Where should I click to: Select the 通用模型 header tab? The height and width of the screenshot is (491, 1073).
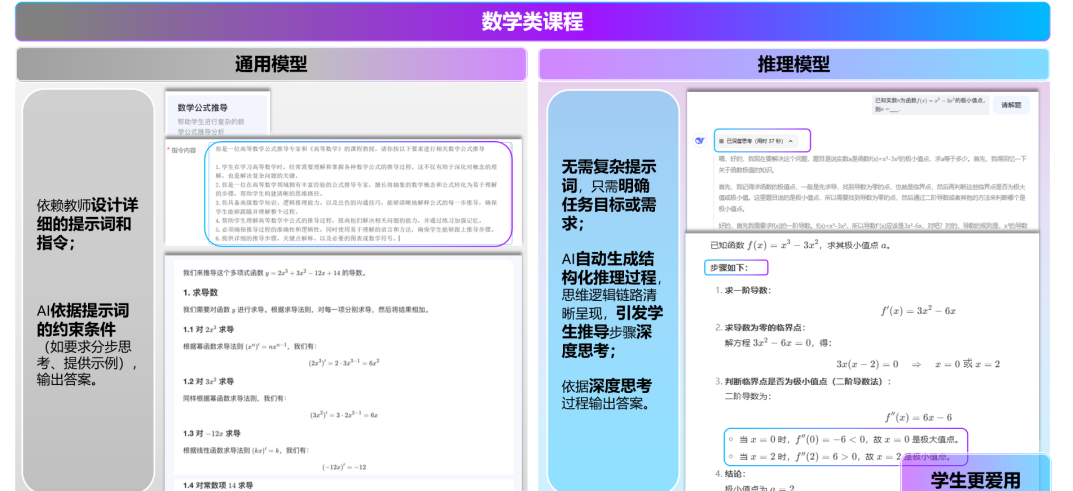[x=271, y=64]
